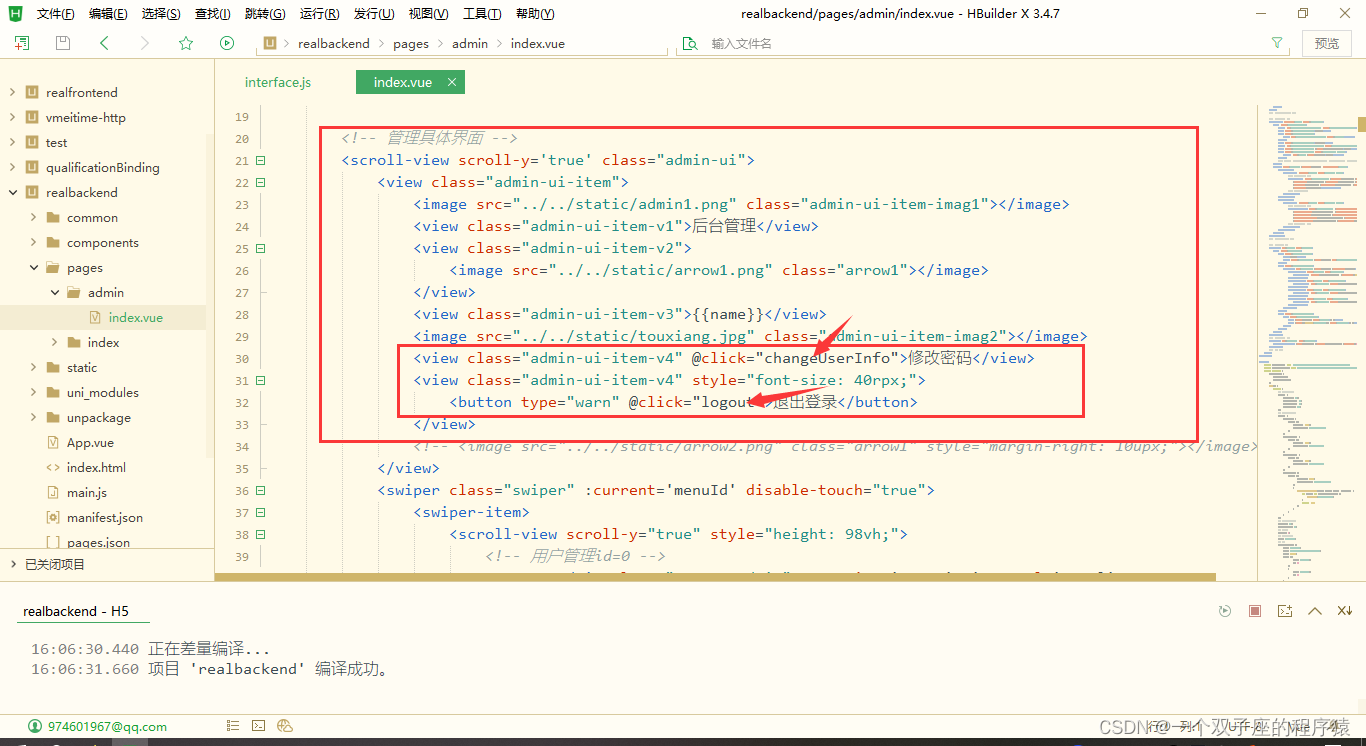This screenshot has width=1366, height=746.
Task: Open the 帮助(Y) menu
Action: (535, 14)
